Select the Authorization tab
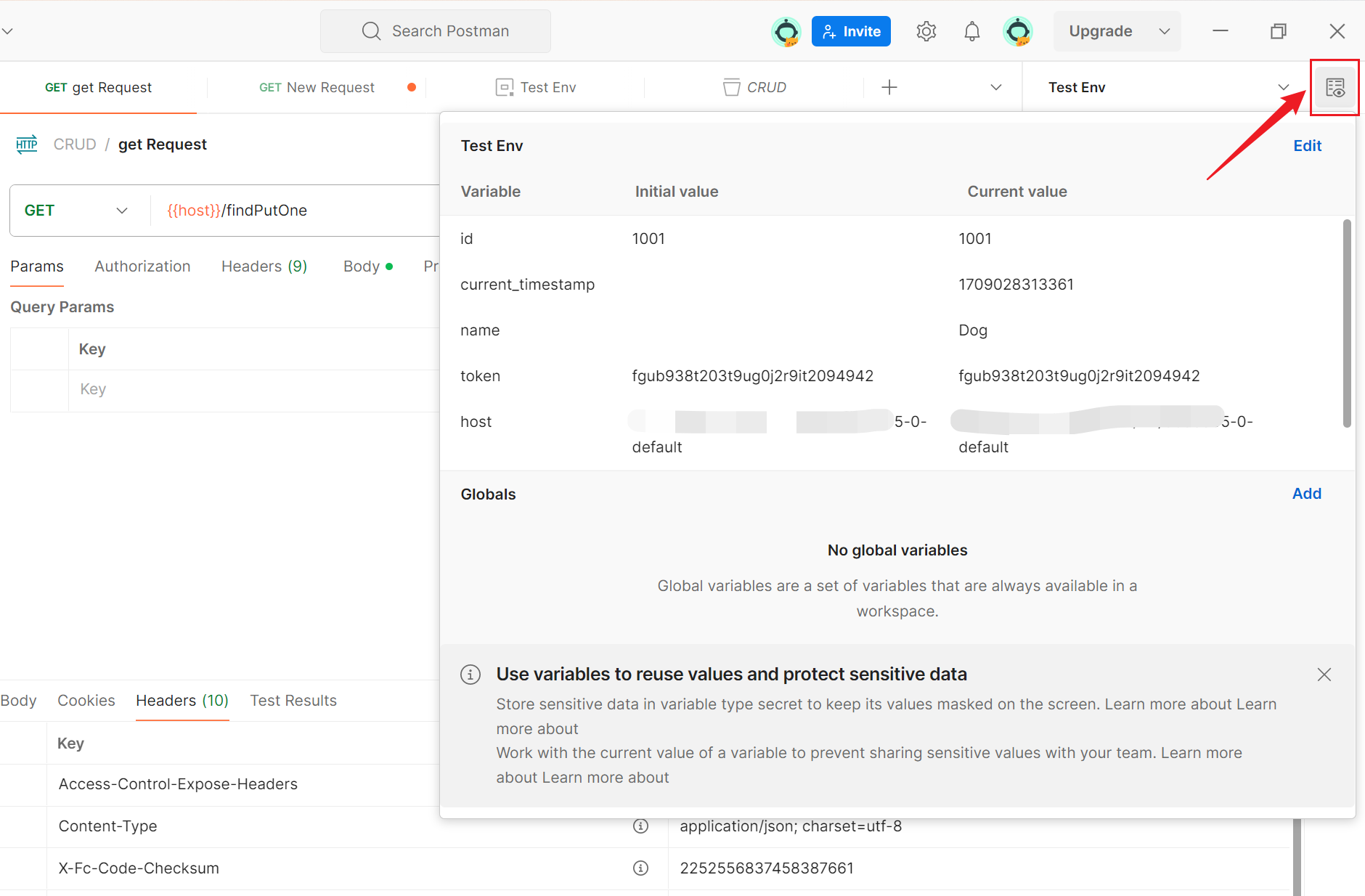The height and width of the screenshot is (896, 1365). [x=142, y=266]
